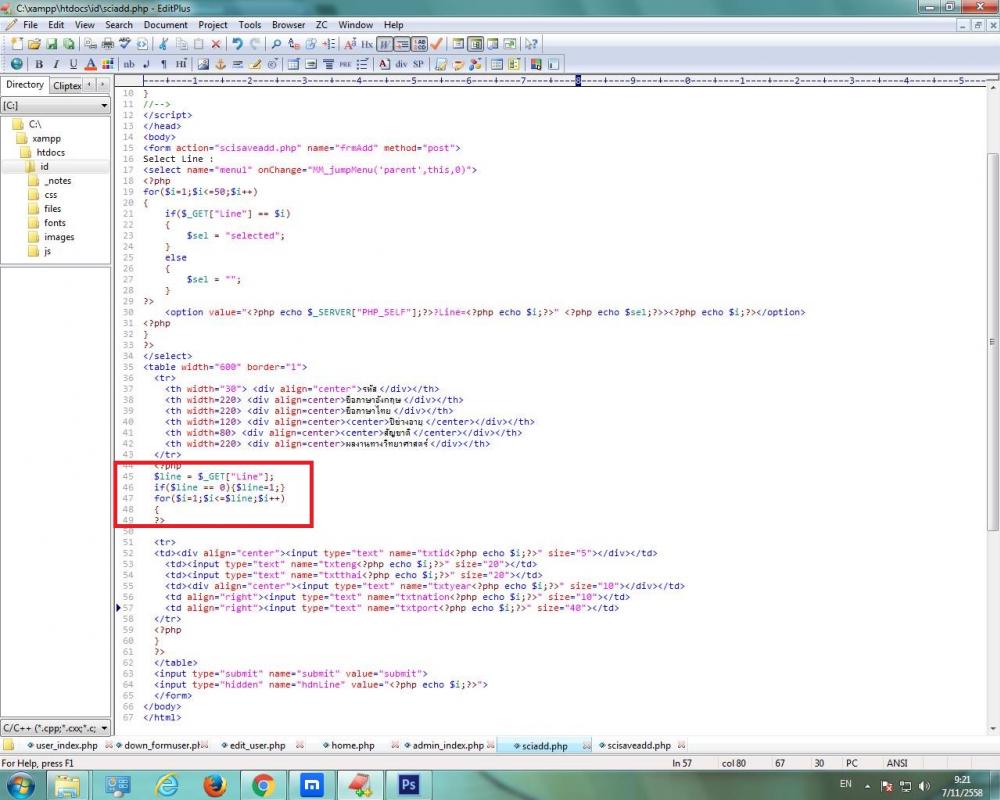Cut selection with the scissors icon

(x=163, y=44)
